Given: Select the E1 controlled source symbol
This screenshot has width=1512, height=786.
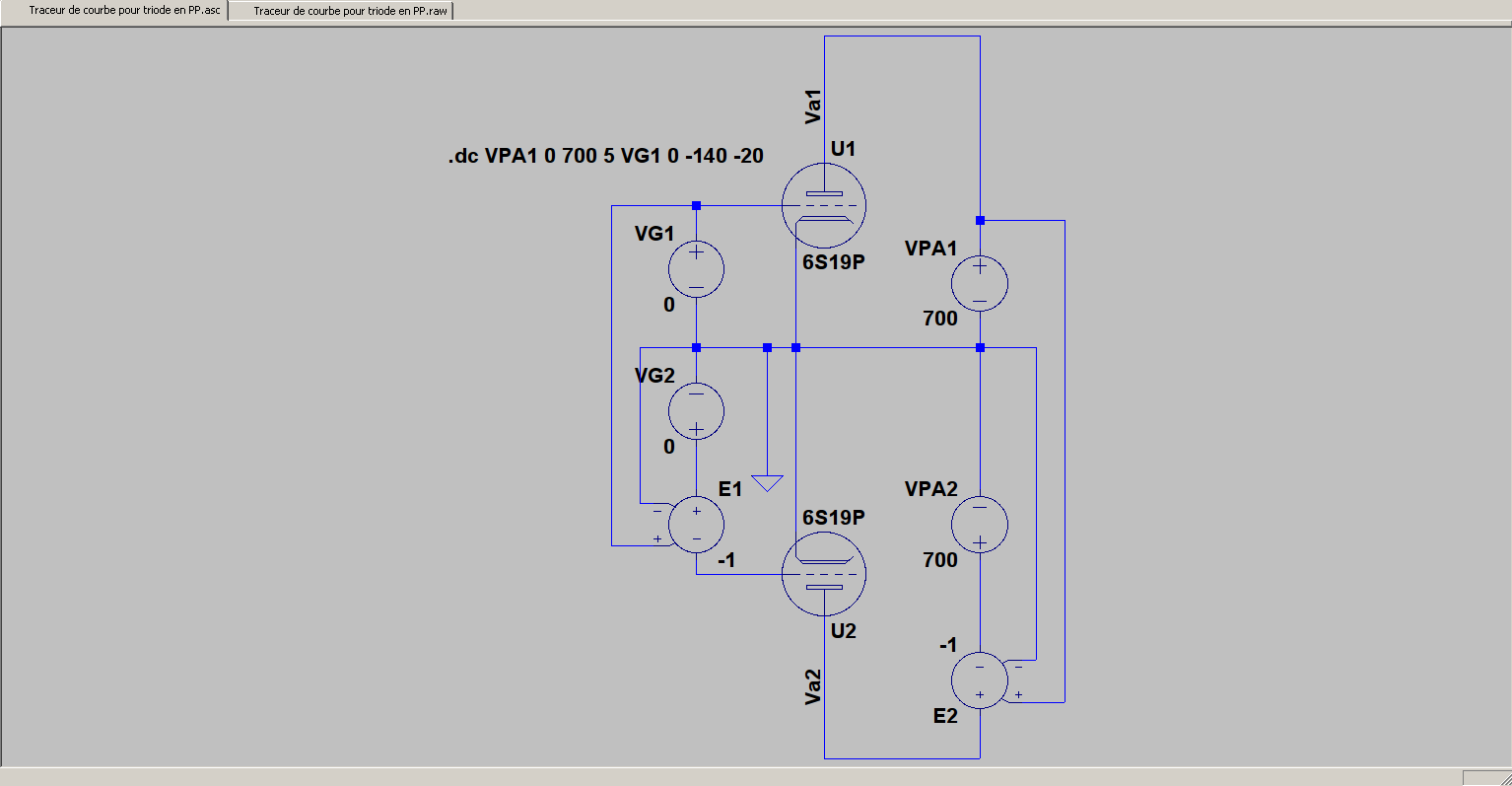Looking at the screenshot, I should (x=697, y=525).
